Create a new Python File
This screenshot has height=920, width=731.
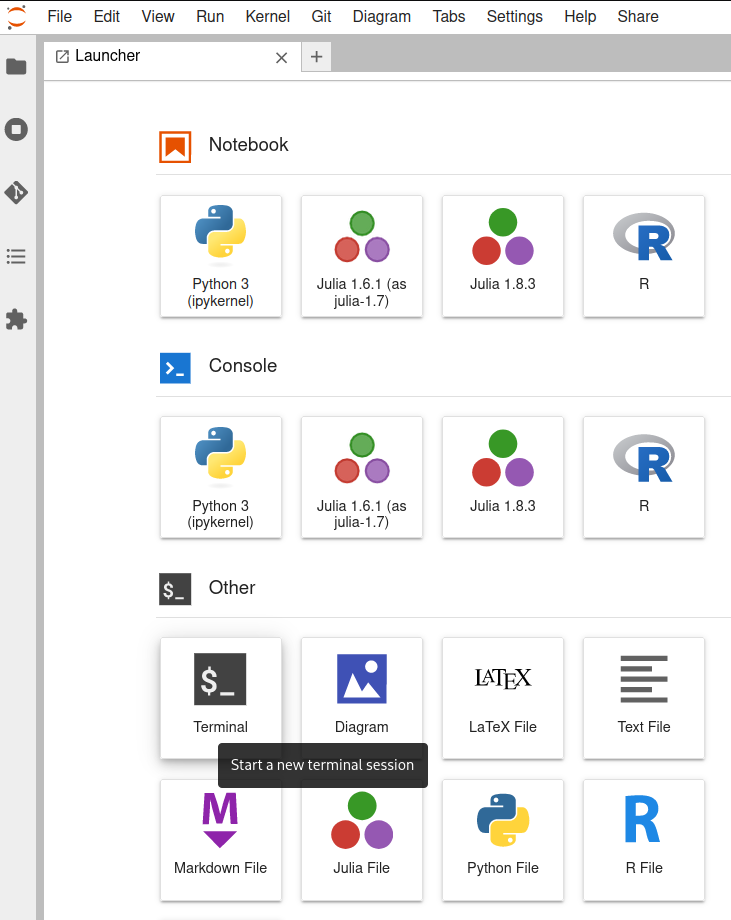click(x=503, y=840)
